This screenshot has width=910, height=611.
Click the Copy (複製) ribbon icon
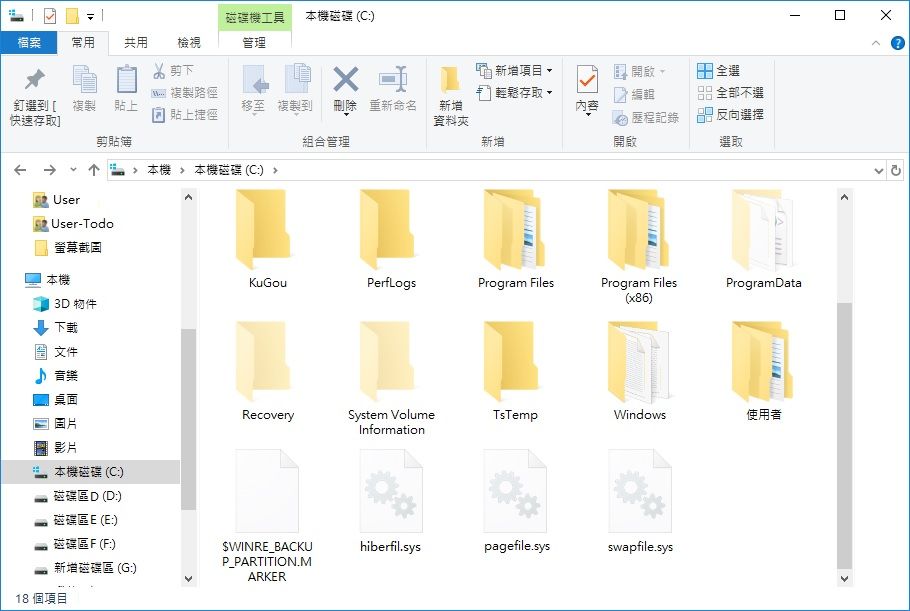point(85,79)
